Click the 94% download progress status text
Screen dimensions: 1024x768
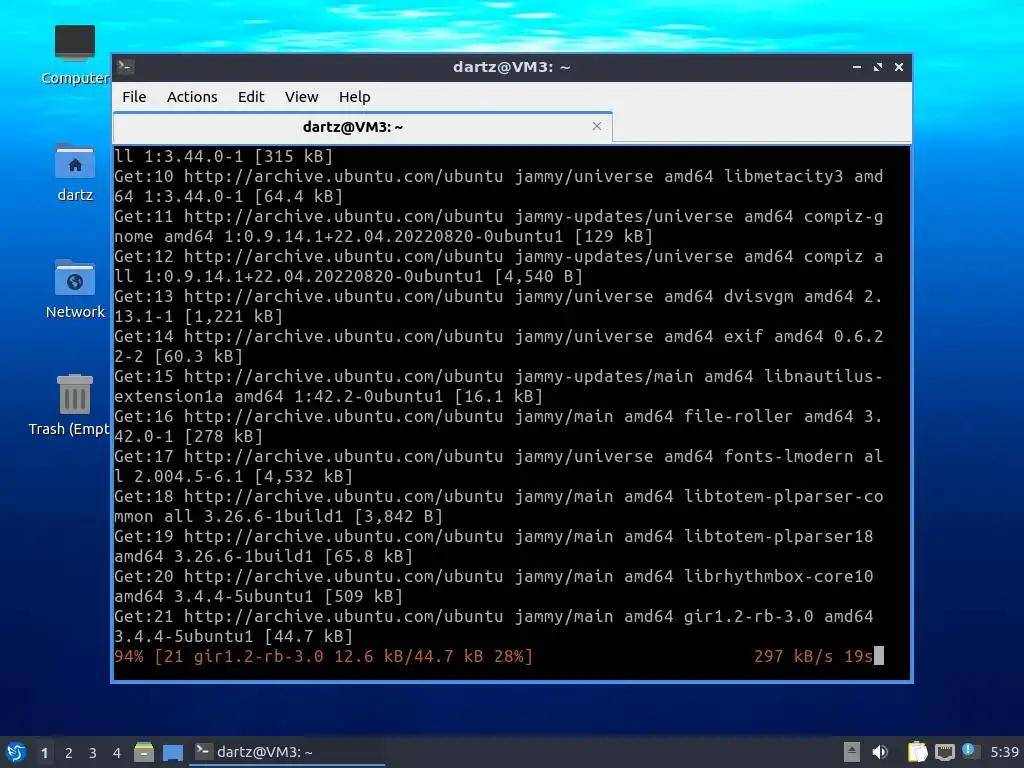click(323, 656)
